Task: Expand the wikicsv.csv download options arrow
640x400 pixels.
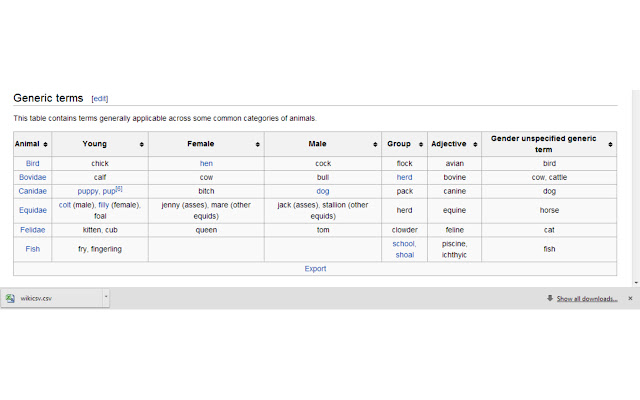Action: coord(106,297)
